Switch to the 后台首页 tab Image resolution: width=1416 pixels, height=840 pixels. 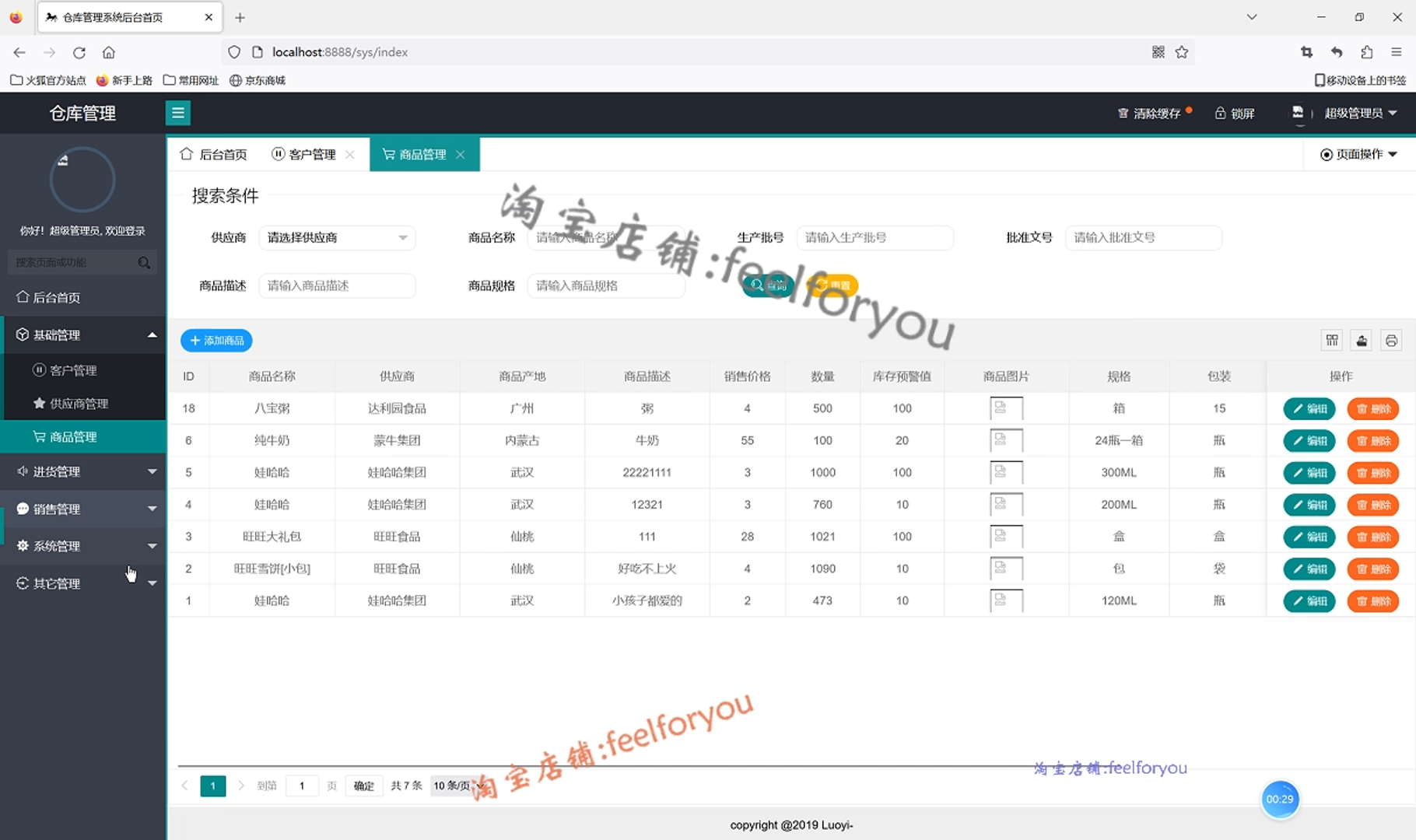pos(213,154)
